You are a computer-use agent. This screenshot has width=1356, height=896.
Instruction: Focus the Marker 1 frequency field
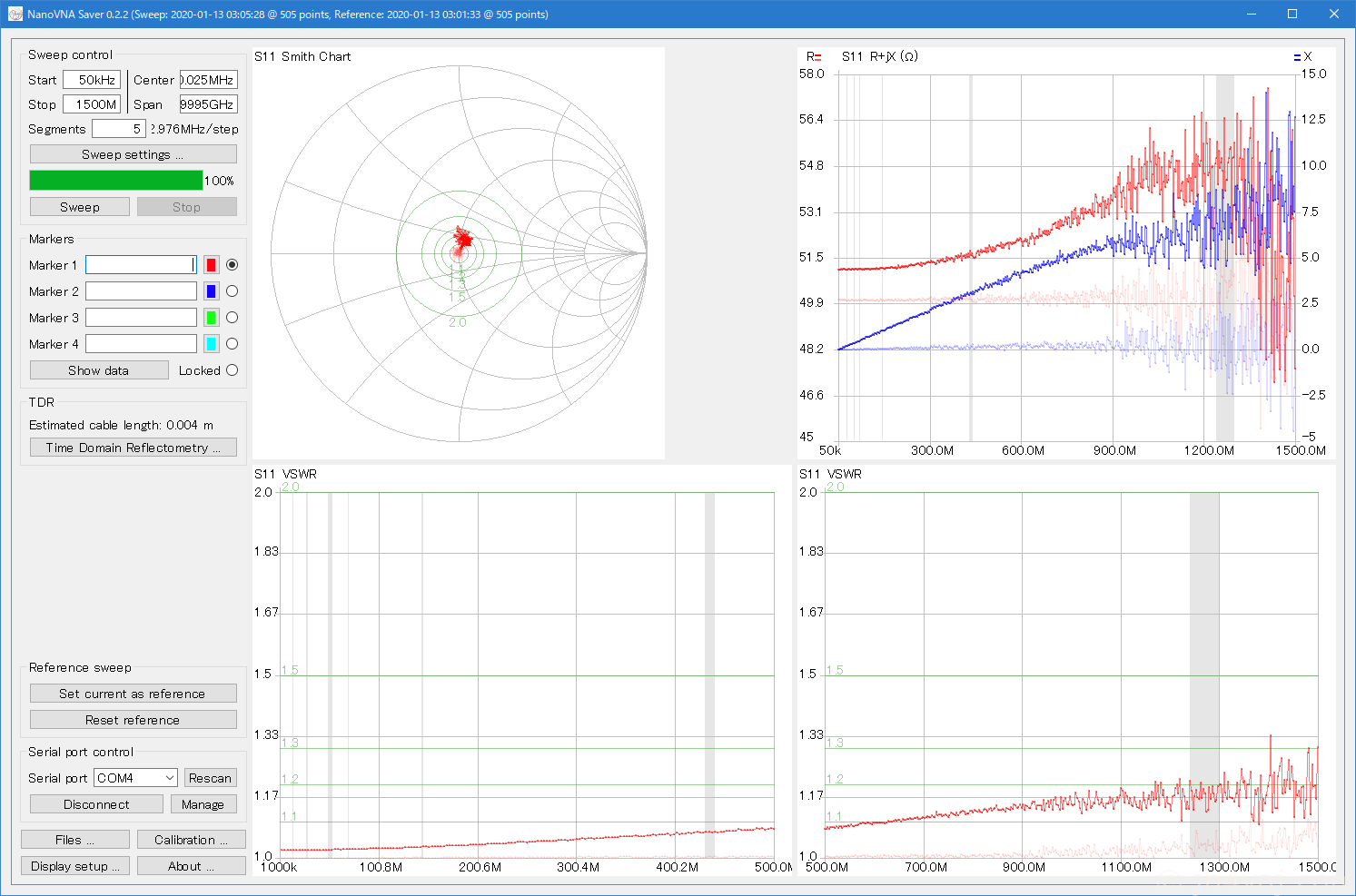pos(142,265)
